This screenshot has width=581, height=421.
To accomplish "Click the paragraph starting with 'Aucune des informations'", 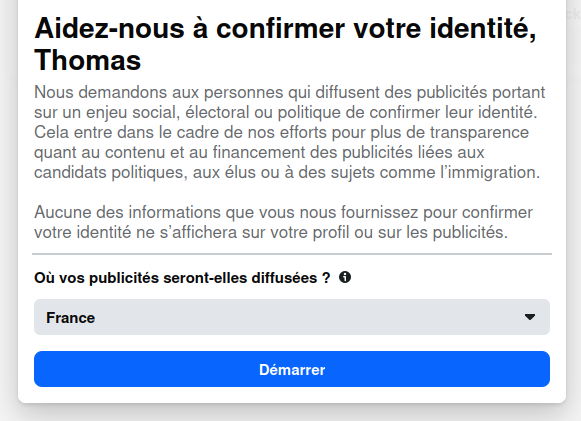I will pyautogui.click(x=283, y=222).
